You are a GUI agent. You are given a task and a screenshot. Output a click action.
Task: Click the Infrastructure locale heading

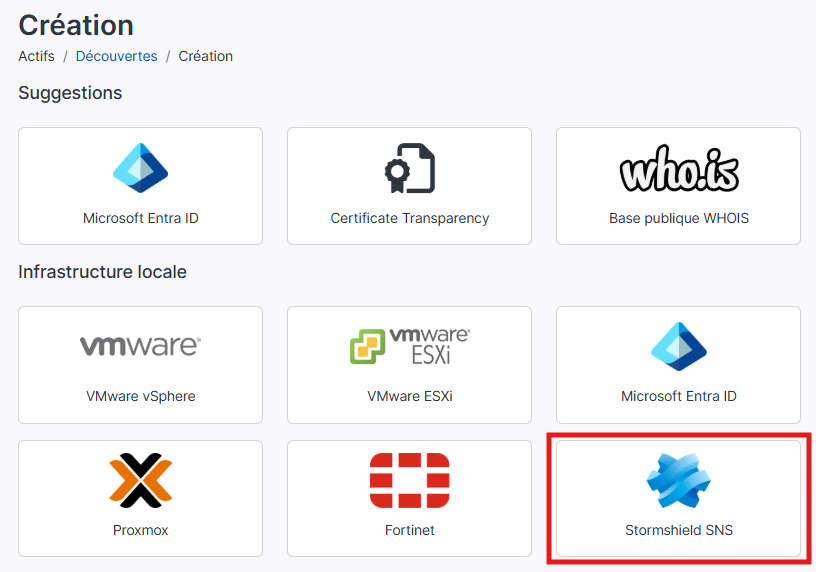point(103,272)
